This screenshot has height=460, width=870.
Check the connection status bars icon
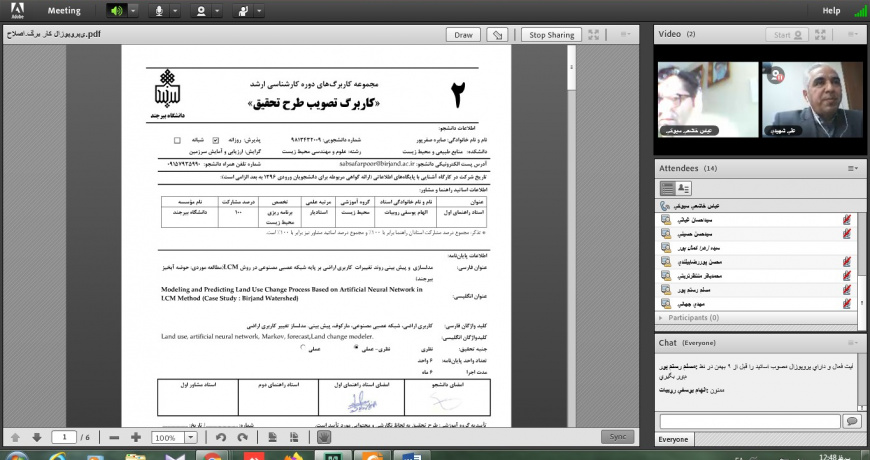tap(860, 11)
